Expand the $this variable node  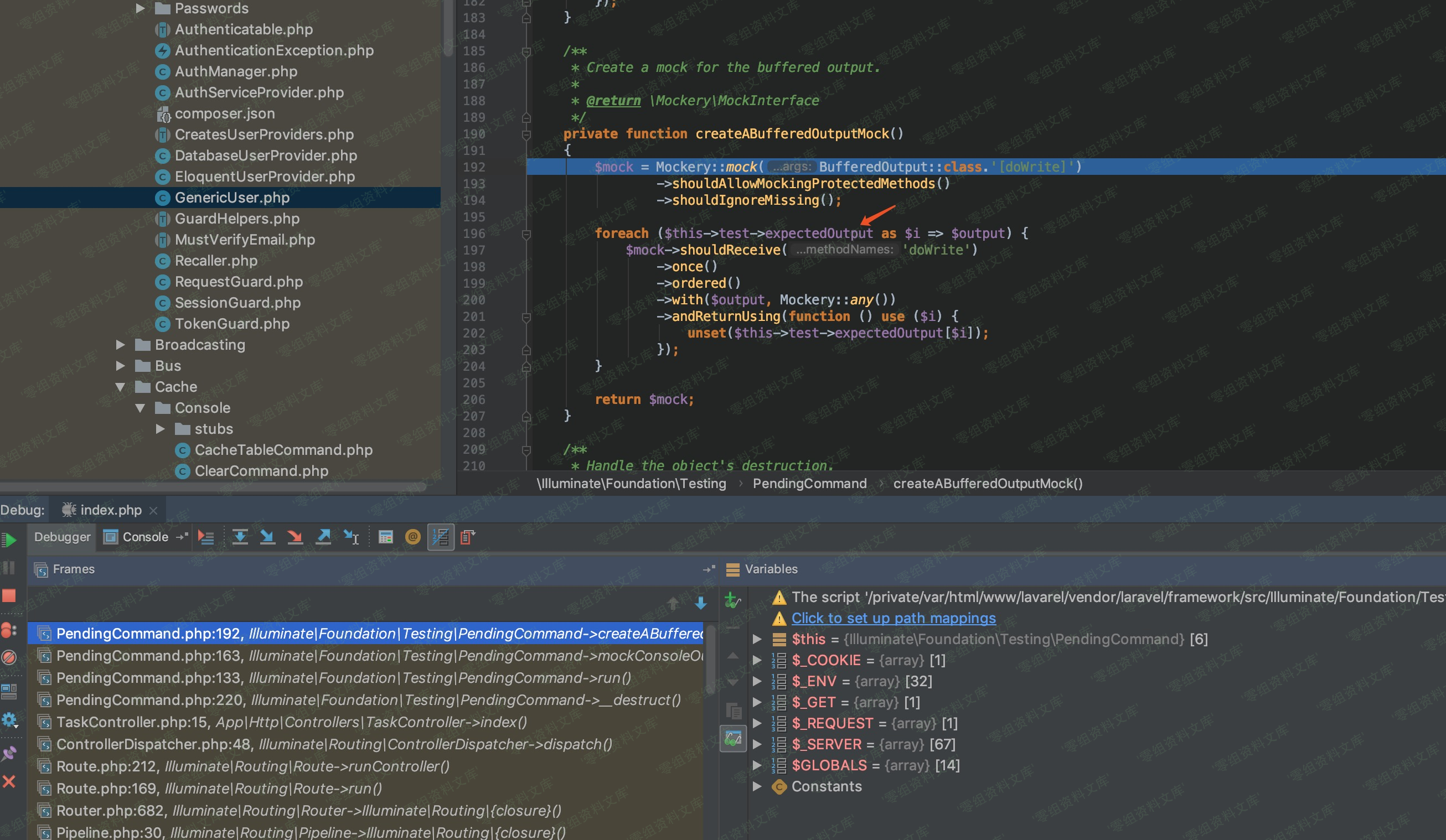click(757, 639)
